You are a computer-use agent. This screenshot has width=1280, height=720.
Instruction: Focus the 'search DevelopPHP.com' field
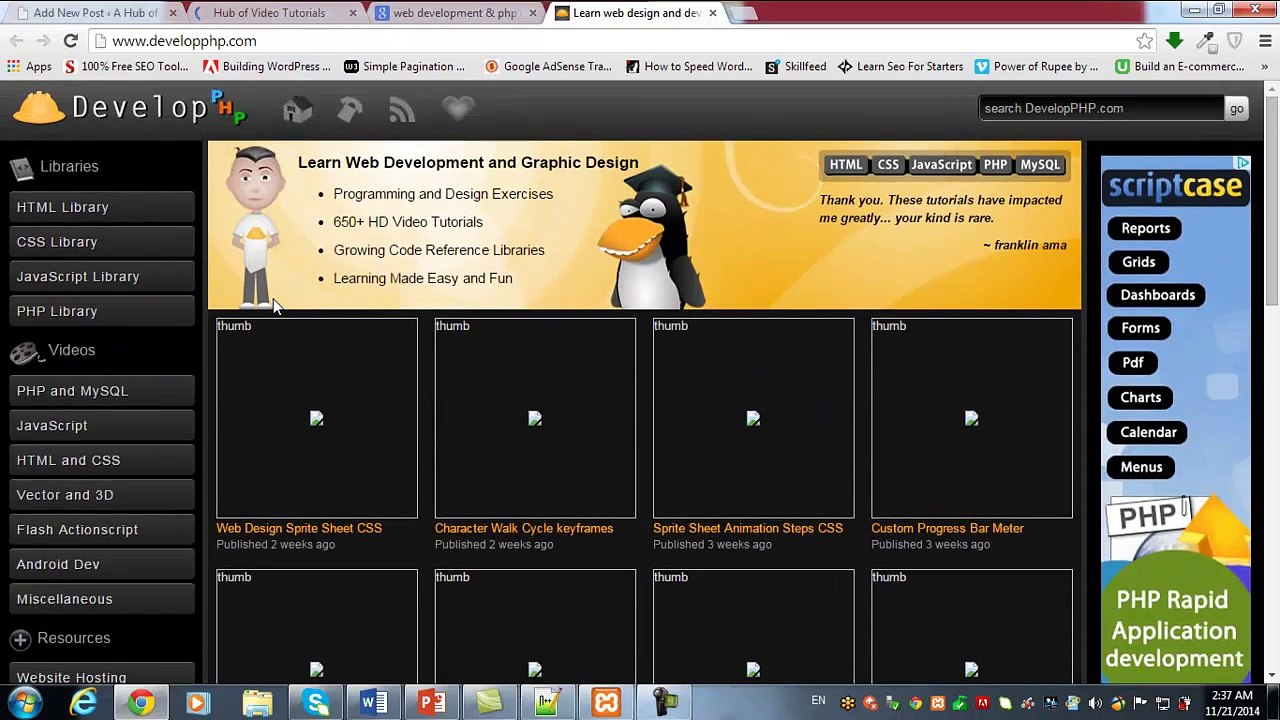[x=1101, y=108]
